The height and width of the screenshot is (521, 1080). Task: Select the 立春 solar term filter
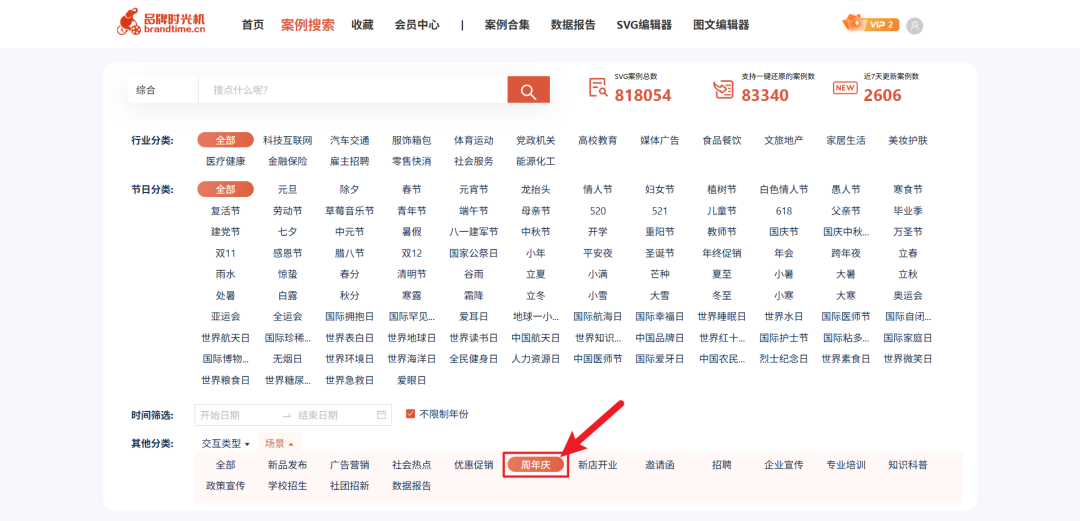point(908,253)
